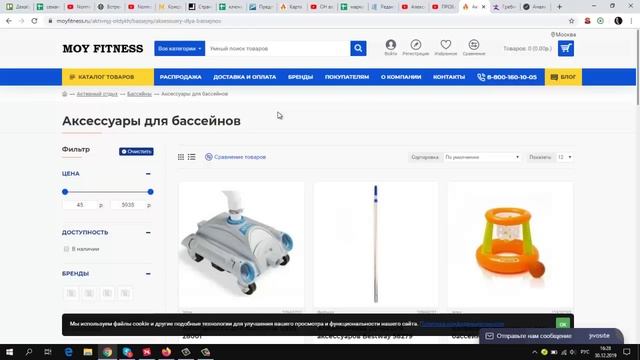Open Task View on the taskbar
This screenshot has width=640, height=360.
point(48,352)
